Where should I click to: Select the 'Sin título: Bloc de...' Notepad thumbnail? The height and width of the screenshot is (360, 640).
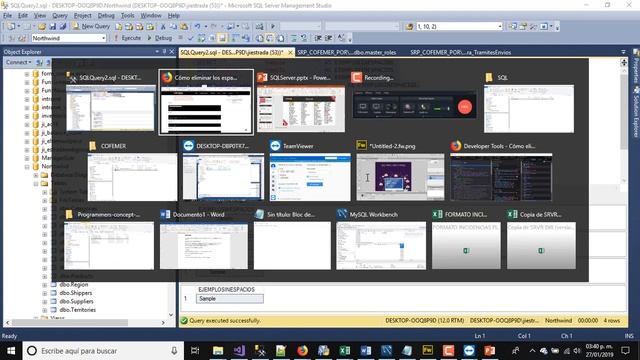click(x=292, y=239)
